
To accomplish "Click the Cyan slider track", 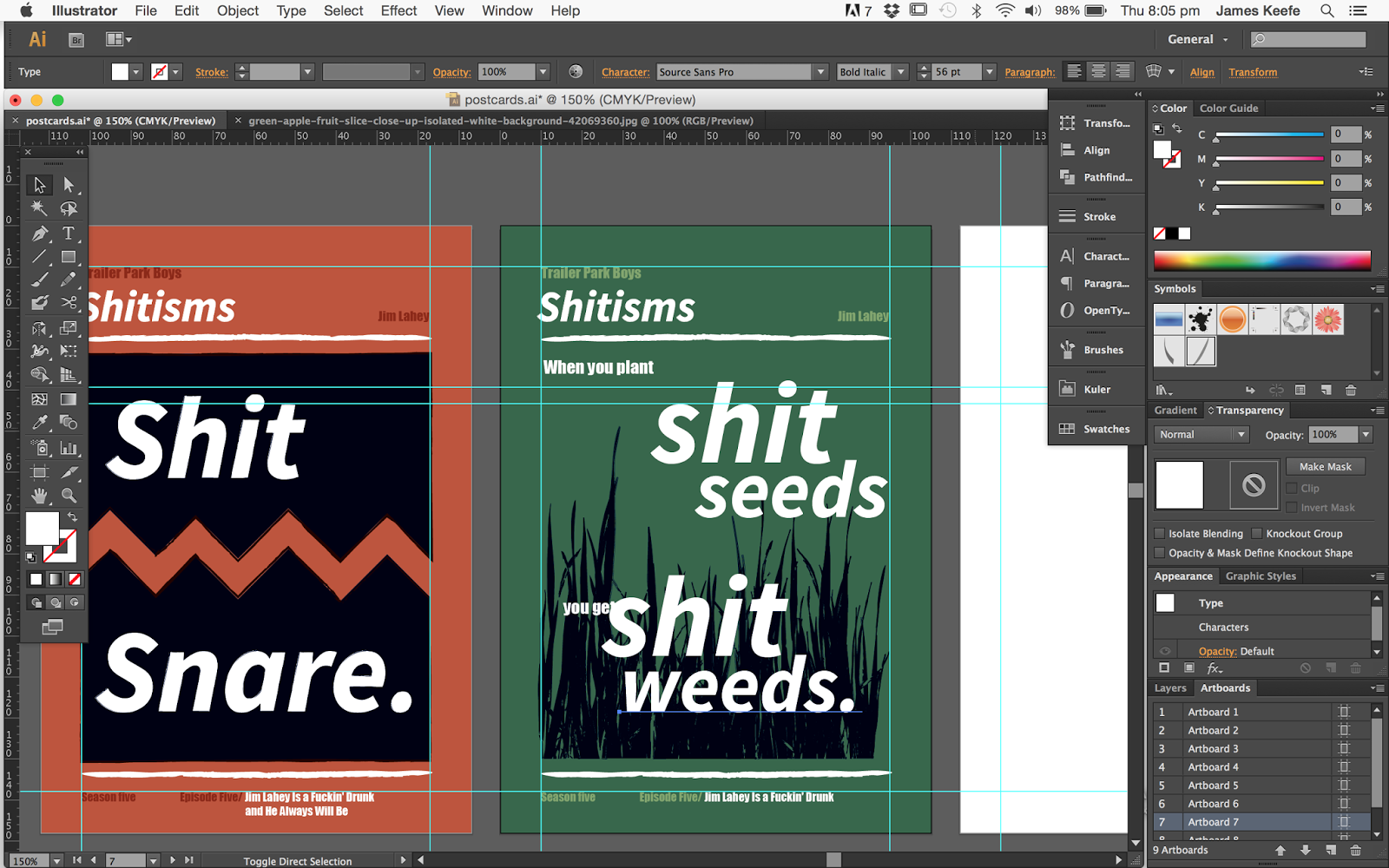I will point(1269,135).
